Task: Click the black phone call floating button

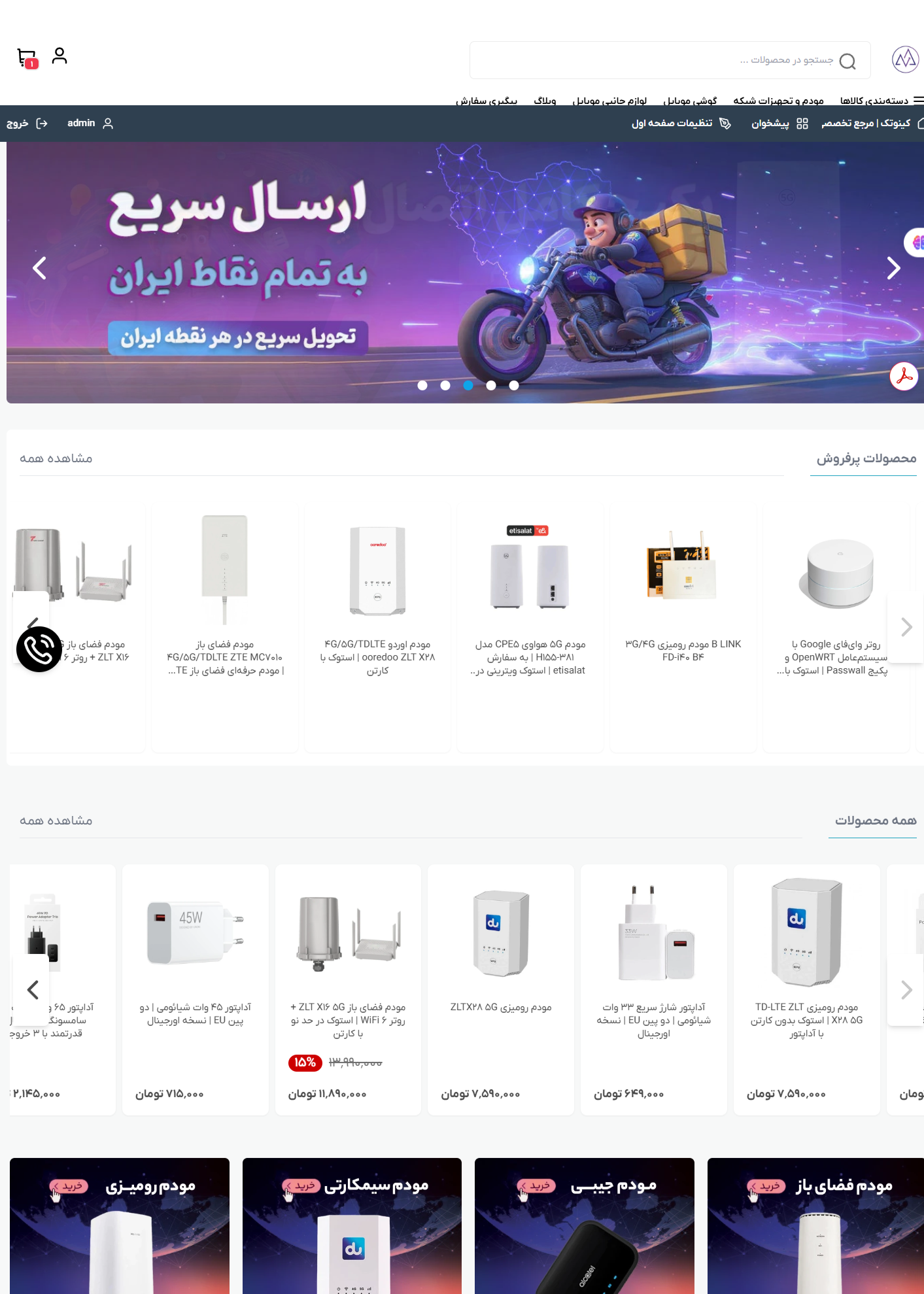Action: tap(39, 649)
